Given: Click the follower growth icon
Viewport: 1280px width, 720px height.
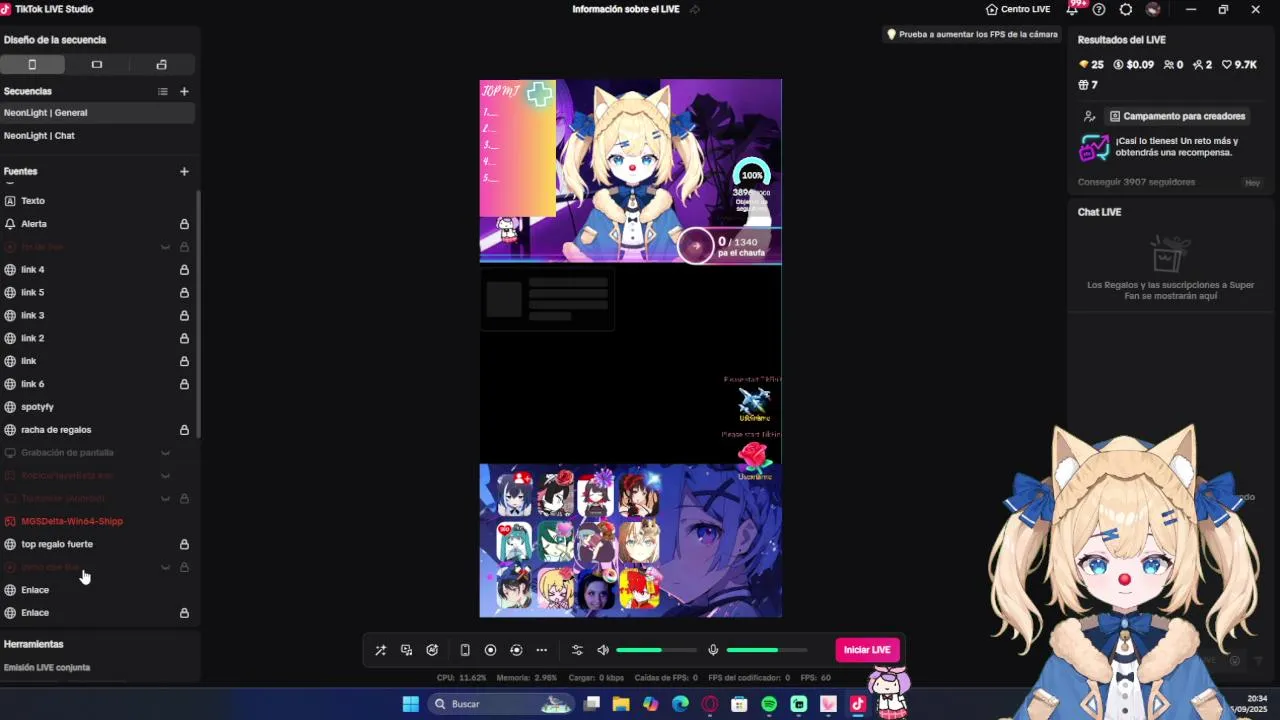Looking at the screenshot, I should pos(1089,116).
